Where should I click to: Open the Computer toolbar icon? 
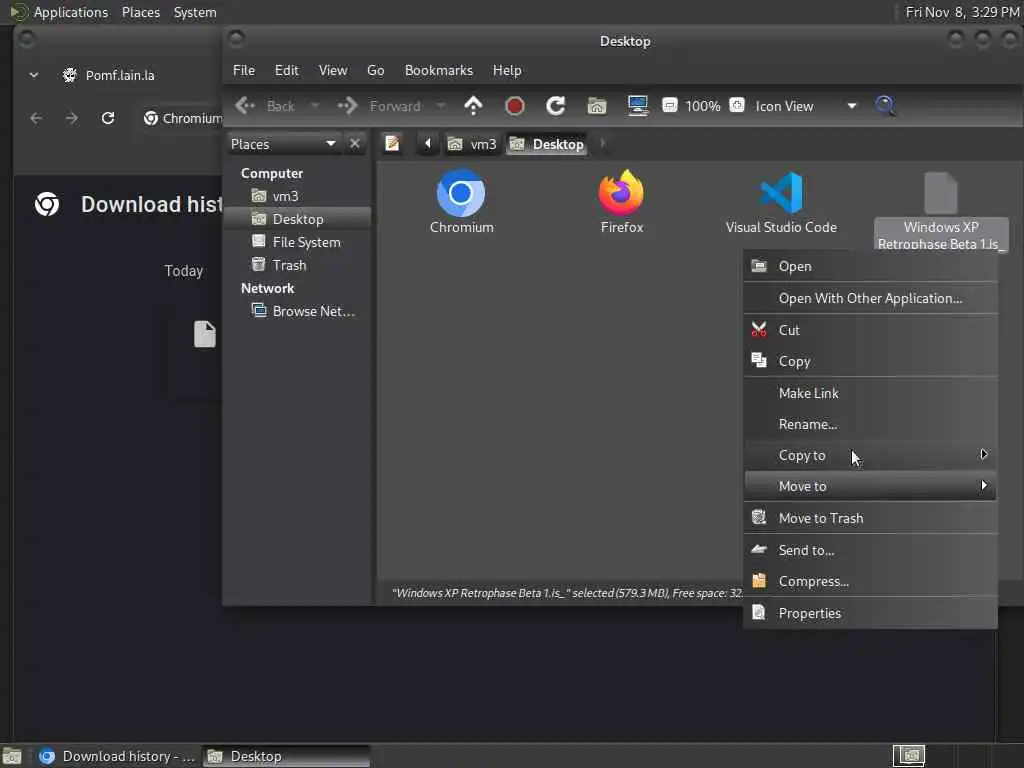tap(637, 106)
